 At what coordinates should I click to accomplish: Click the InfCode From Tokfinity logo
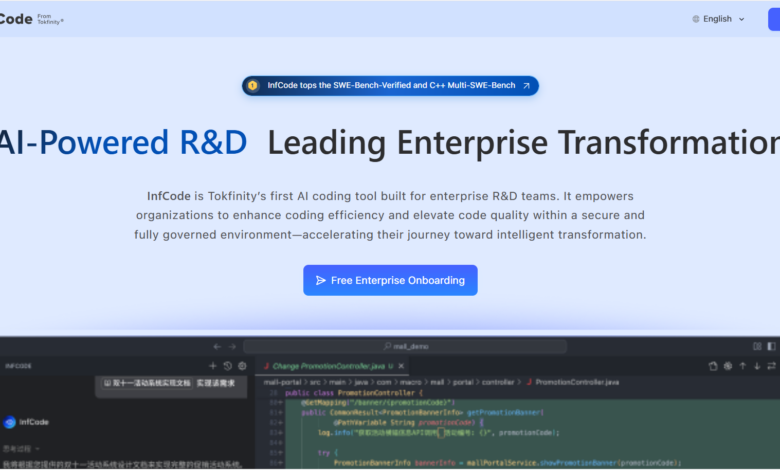pyautogui.click(x=31, y=19)
